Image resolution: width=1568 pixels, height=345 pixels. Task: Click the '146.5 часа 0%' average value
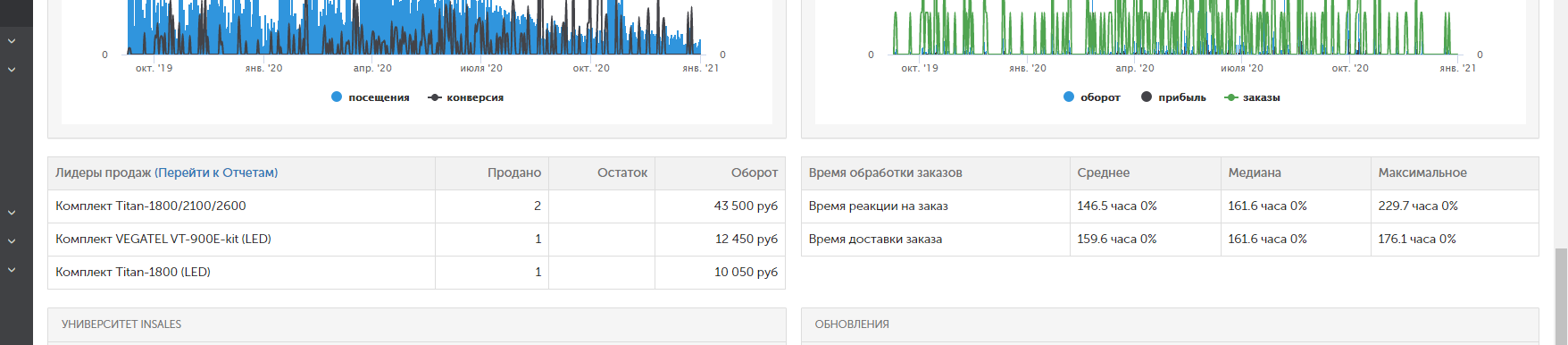1117,206
